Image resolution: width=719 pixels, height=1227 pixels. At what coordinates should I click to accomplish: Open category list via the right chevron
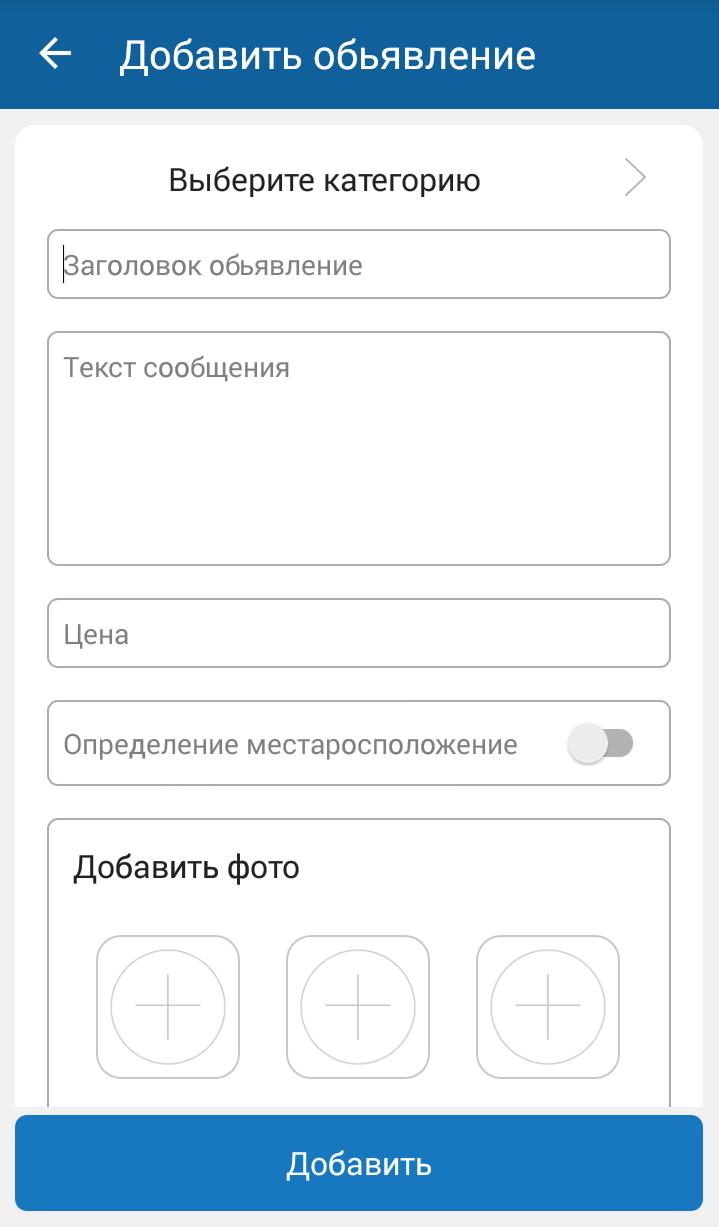[x=635, y=178]
